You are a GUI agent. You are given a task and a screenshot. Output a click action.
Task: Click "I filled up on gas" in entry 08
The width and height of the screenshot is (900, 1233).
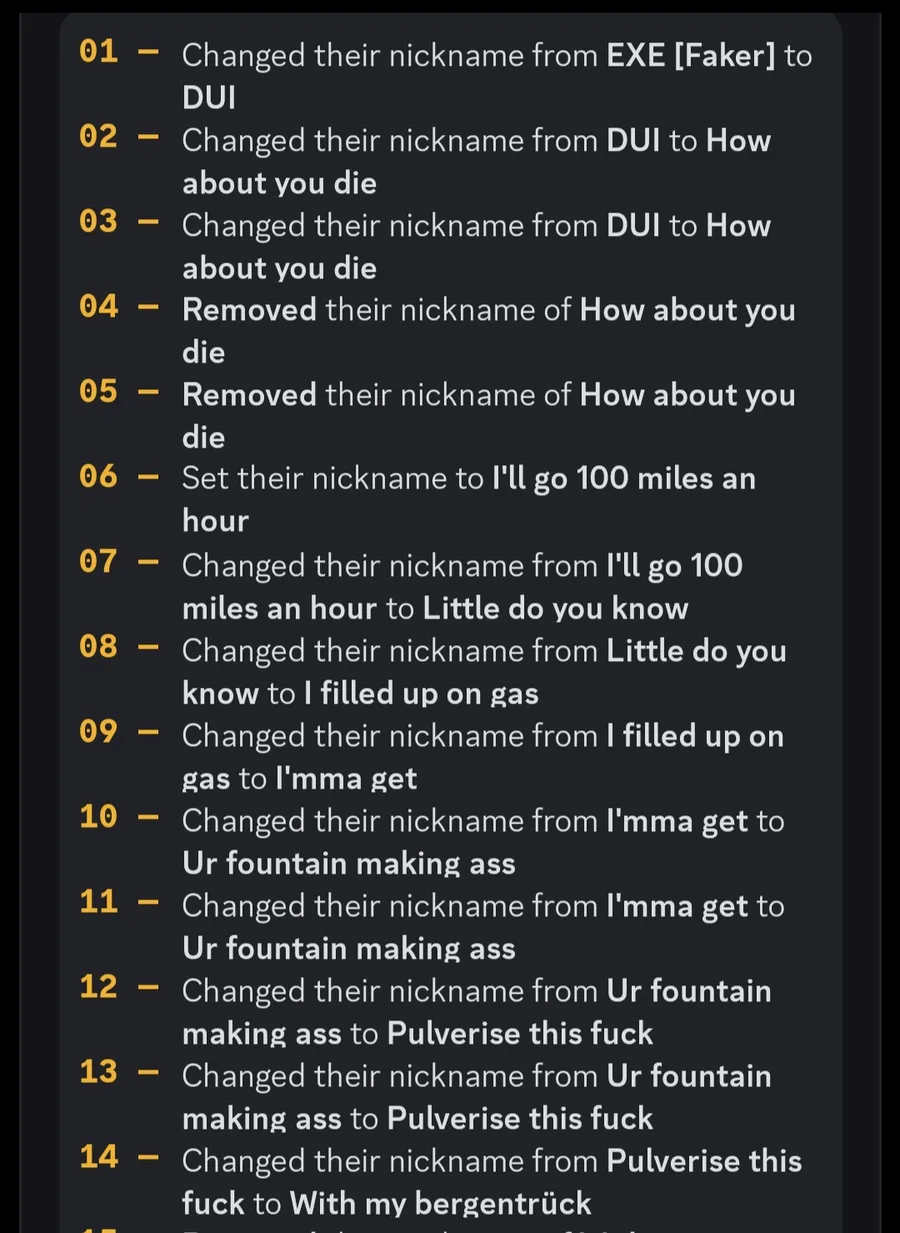pyautogui.click(x=421, y=693)
